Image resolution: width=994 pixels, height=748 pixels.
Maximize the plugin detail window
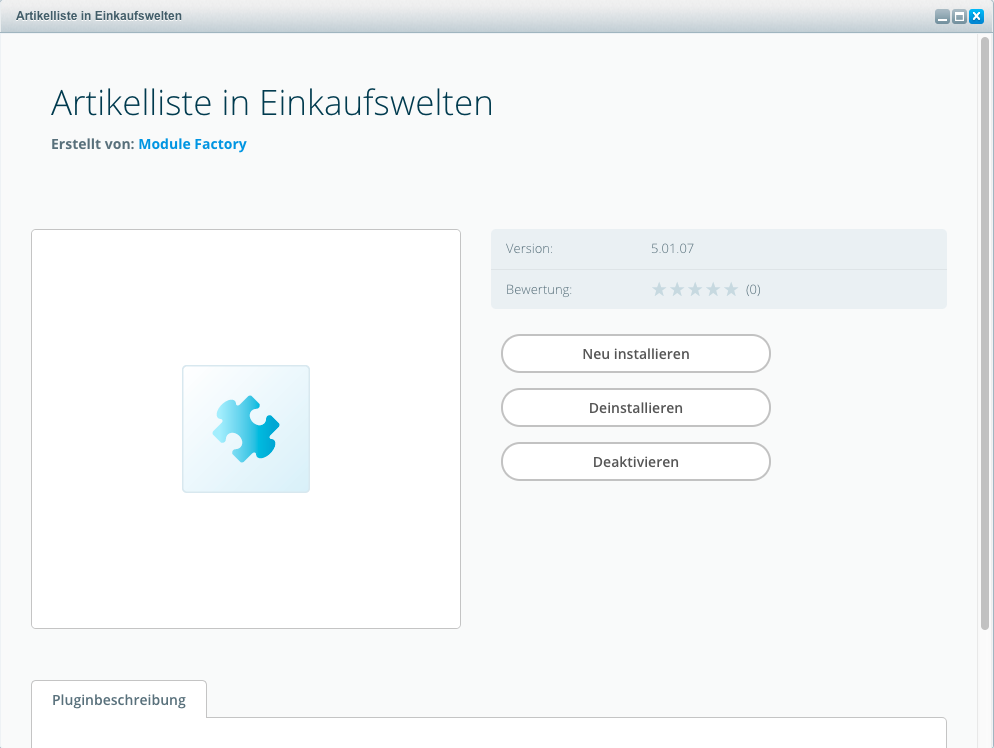959,17
